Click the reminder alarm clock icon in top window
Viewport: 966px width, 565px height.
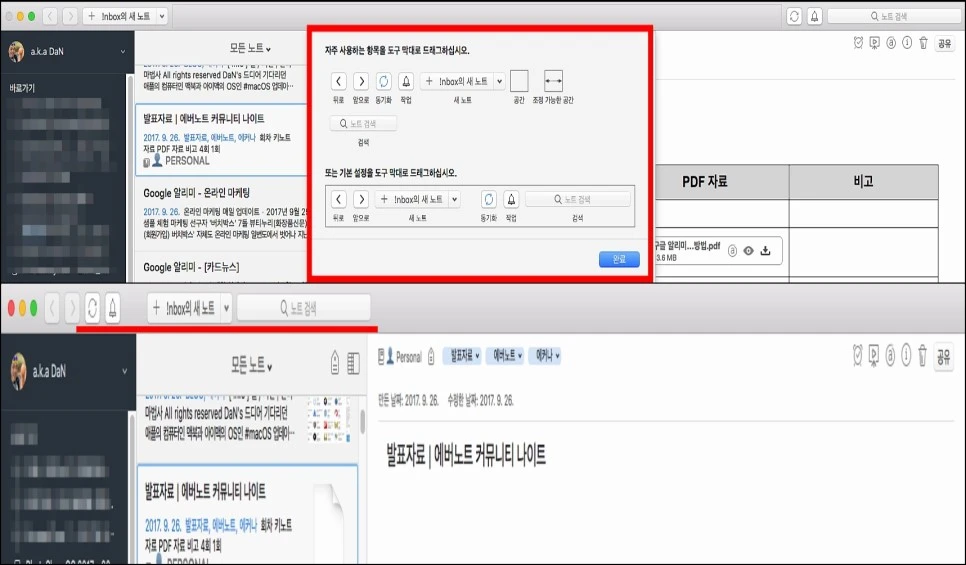[x=858, y=43]
